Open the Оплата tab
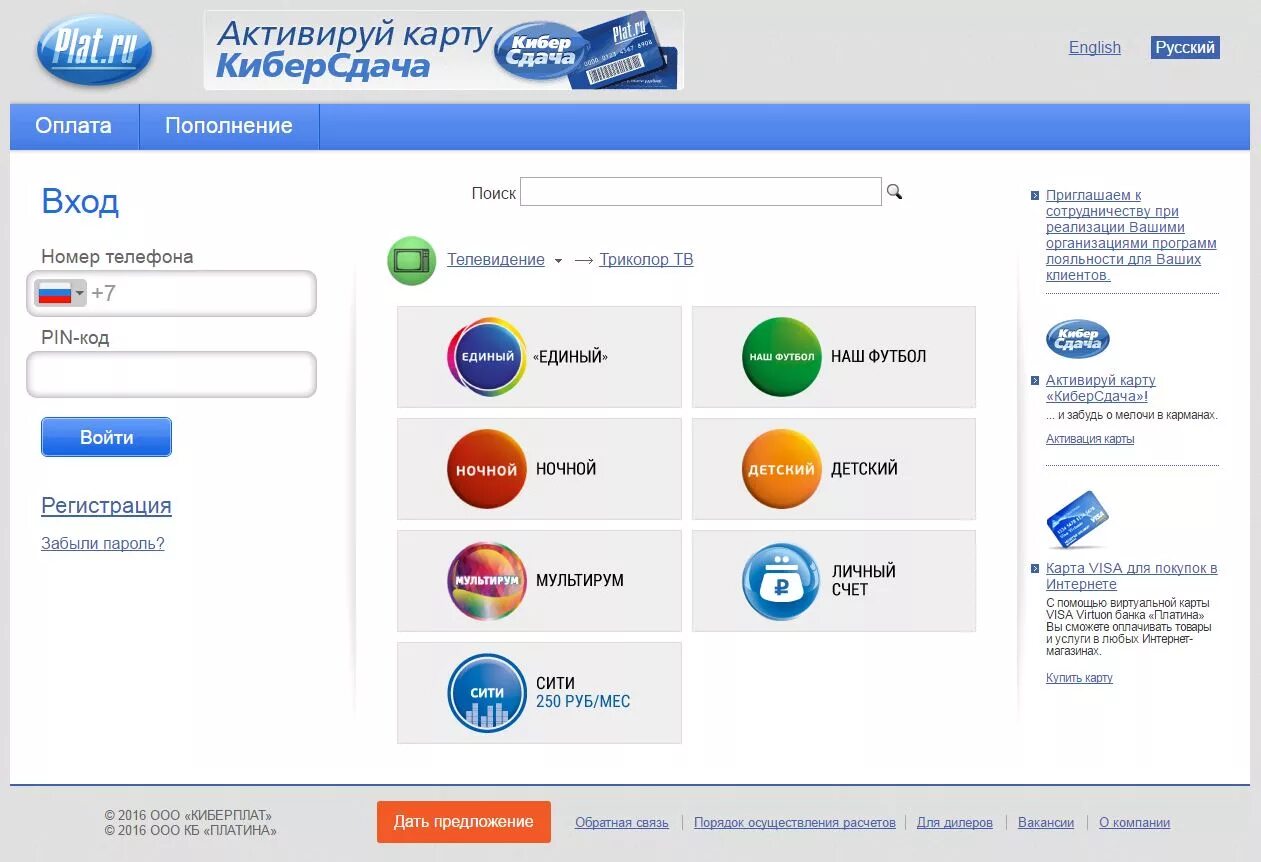Viewport: 1261px width, 862px height. (x=74, y=126)
